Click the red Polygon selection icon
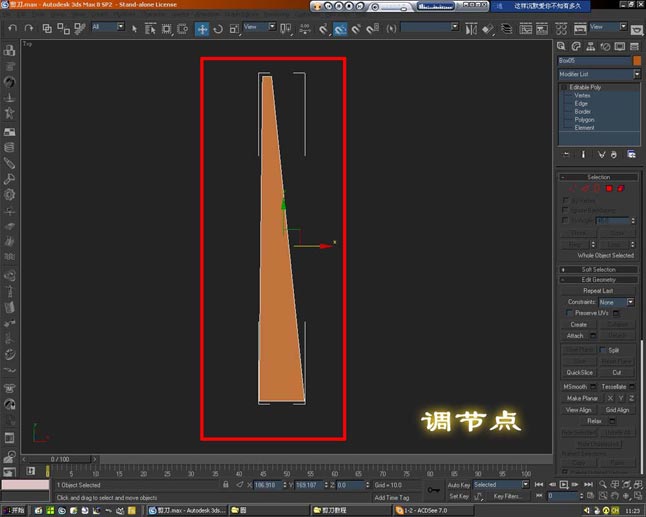 point(609,188)
